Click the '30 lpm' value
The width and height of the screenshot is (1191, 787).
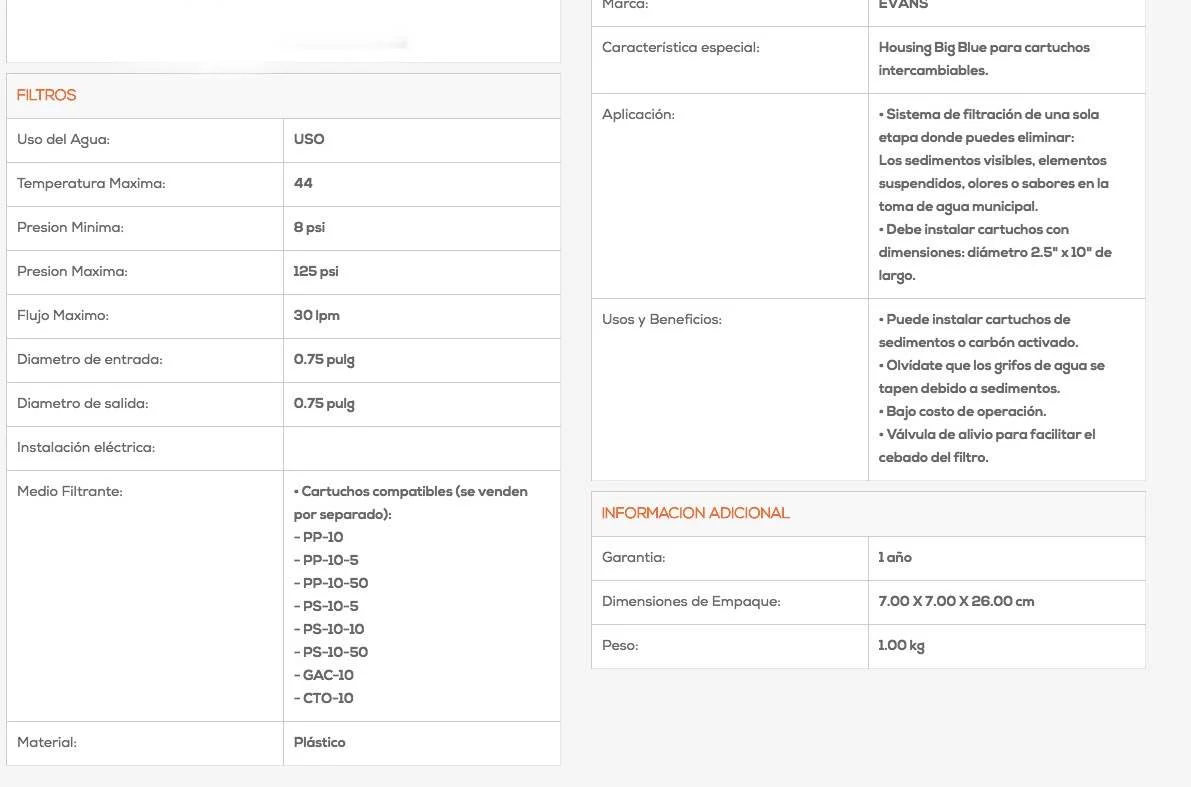tap(317, 315)
